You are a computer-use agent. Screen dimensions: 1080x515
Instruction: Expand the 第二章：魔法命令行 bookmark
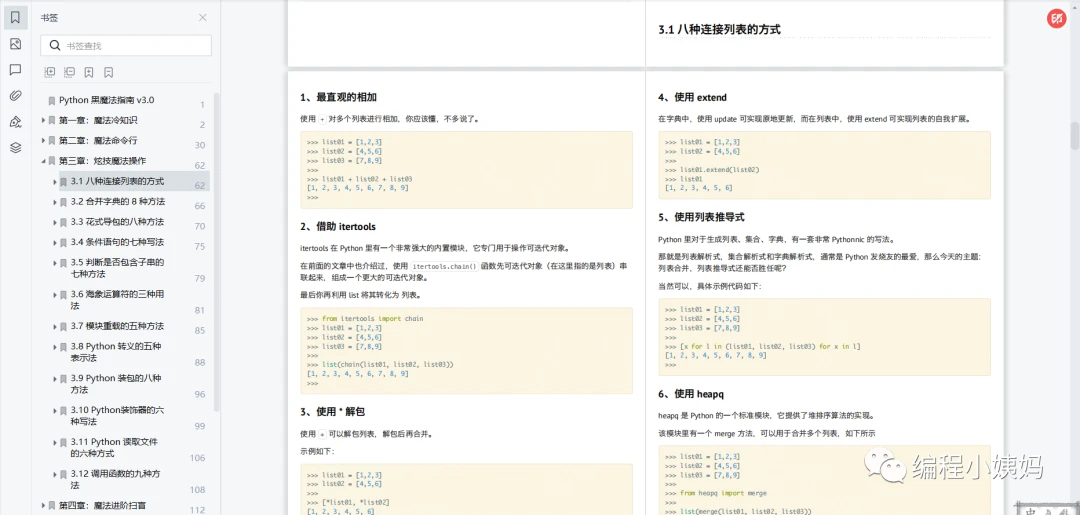(x=43, y=140)
